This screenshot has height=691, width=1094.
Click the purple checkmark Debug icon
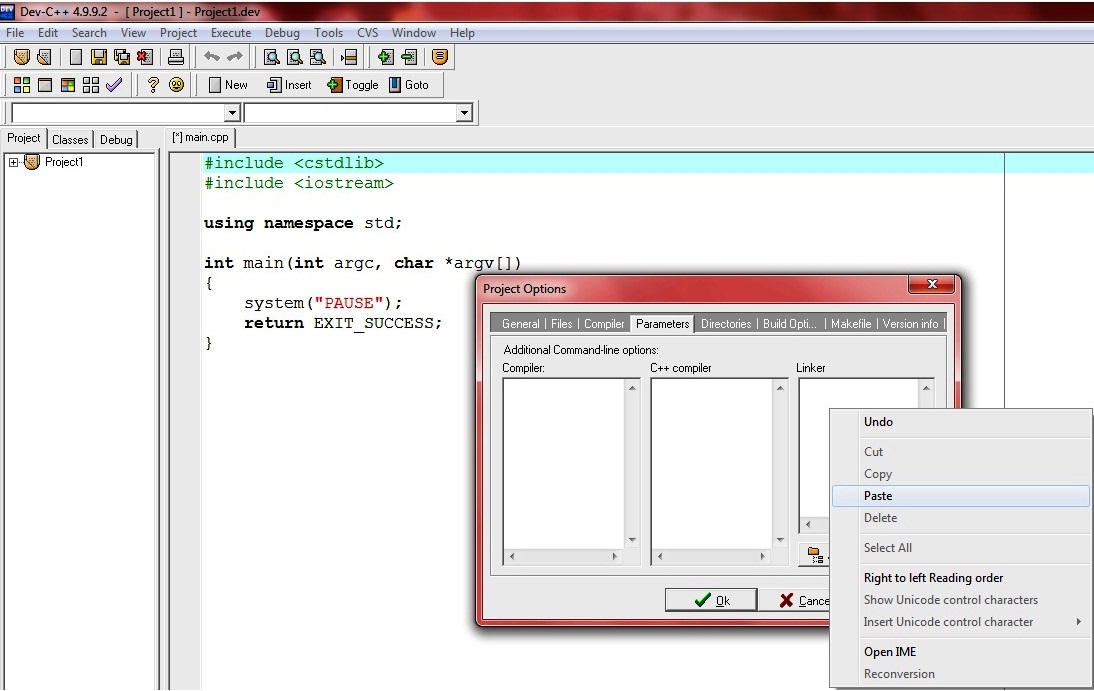coord(114,85)
